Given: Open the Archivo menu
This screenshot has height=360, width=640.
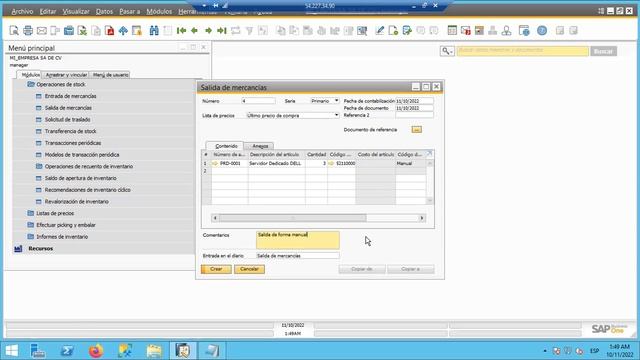Looking at the screenshot, I should [22, 11].
